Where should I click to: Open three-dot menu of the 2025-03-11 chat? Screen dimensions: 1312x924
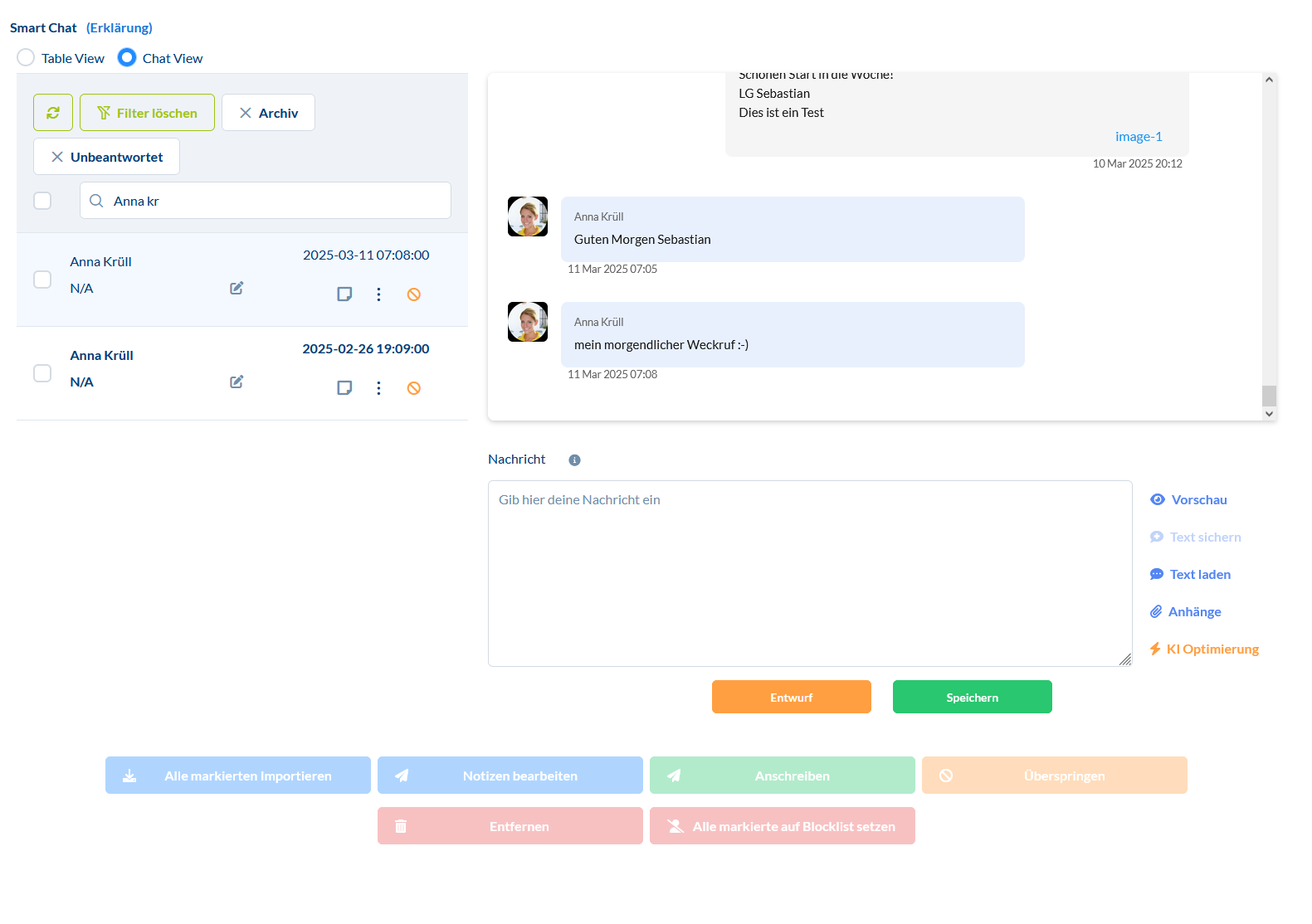[378, 294]
